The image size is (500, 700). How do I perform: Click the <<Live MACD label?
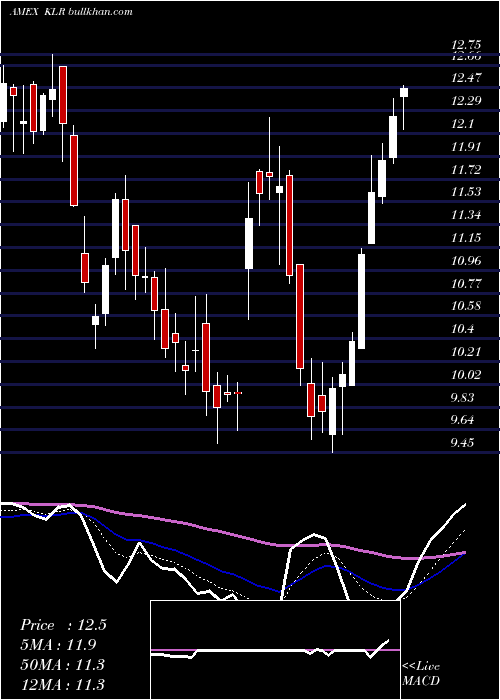(421, 674)
